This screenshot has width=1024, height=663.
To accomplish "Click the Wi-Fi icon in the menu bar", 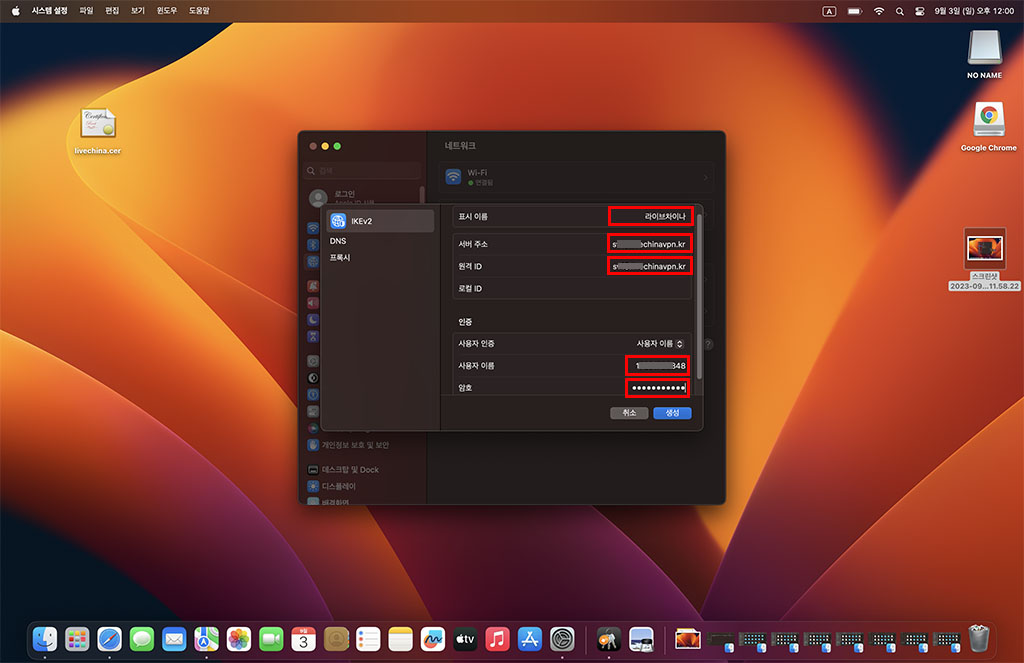I will coord(879,11).
